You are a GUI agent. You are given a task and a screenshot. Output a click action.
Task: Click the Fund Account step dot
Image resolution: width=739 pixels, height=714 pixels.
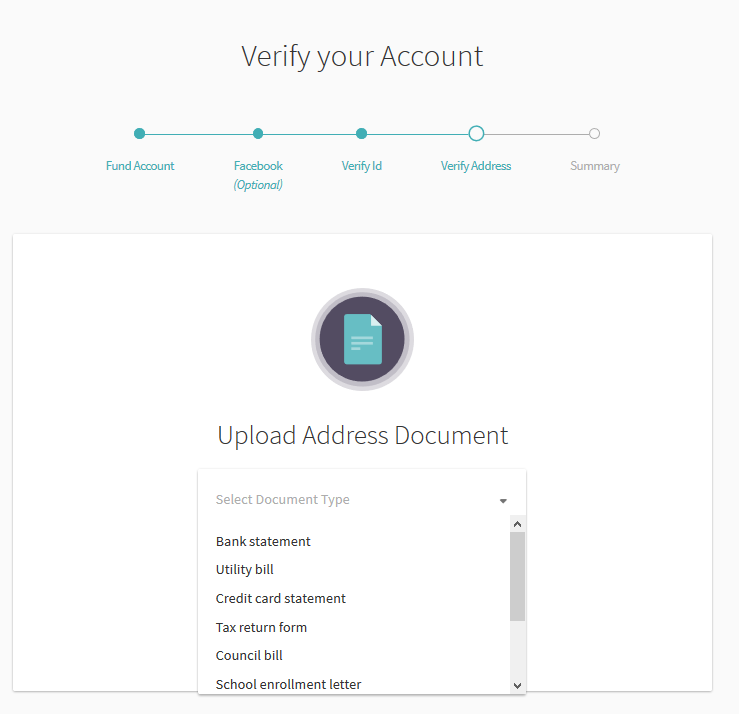pyautogui.click(x=140, y=134)
